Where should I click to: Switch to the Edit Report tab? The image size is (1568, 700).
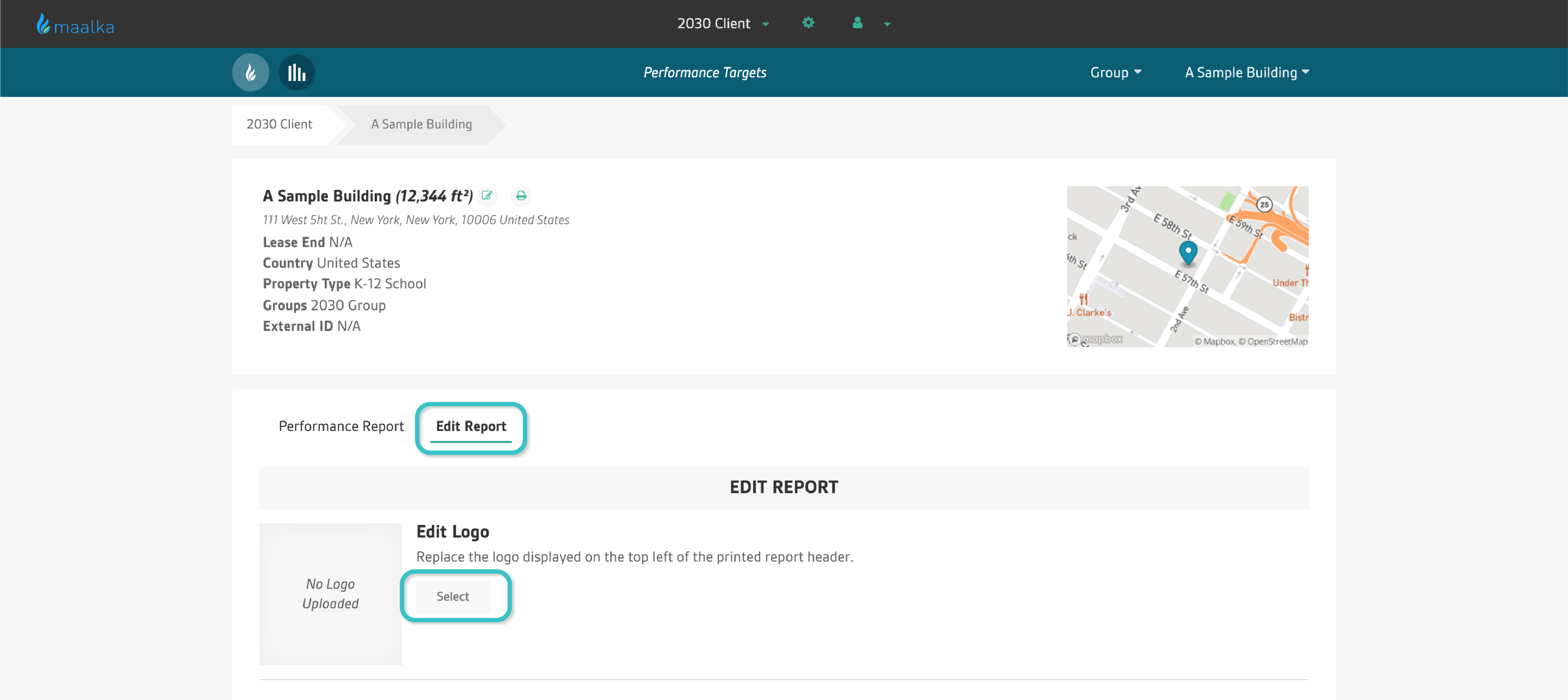tap(471, 427)
